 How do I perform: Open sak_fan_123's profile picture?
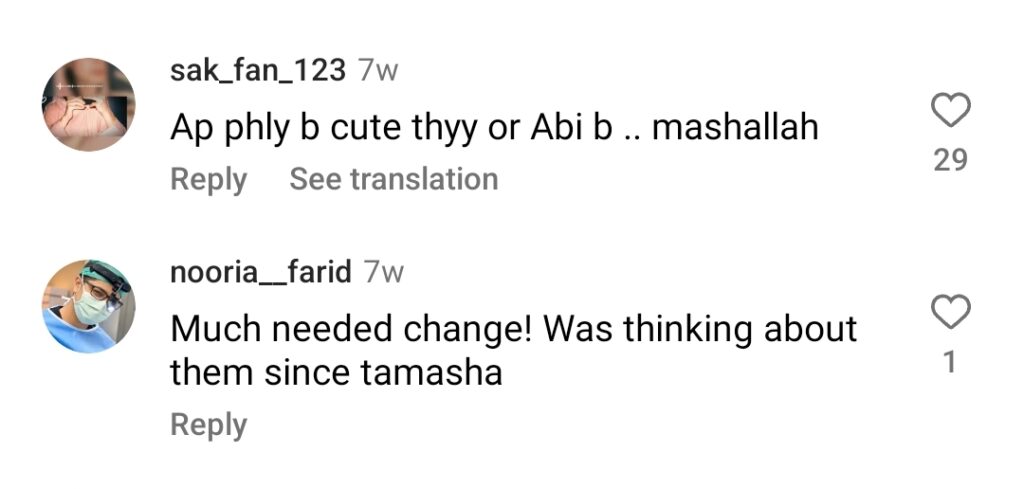(x=89, y=104)
